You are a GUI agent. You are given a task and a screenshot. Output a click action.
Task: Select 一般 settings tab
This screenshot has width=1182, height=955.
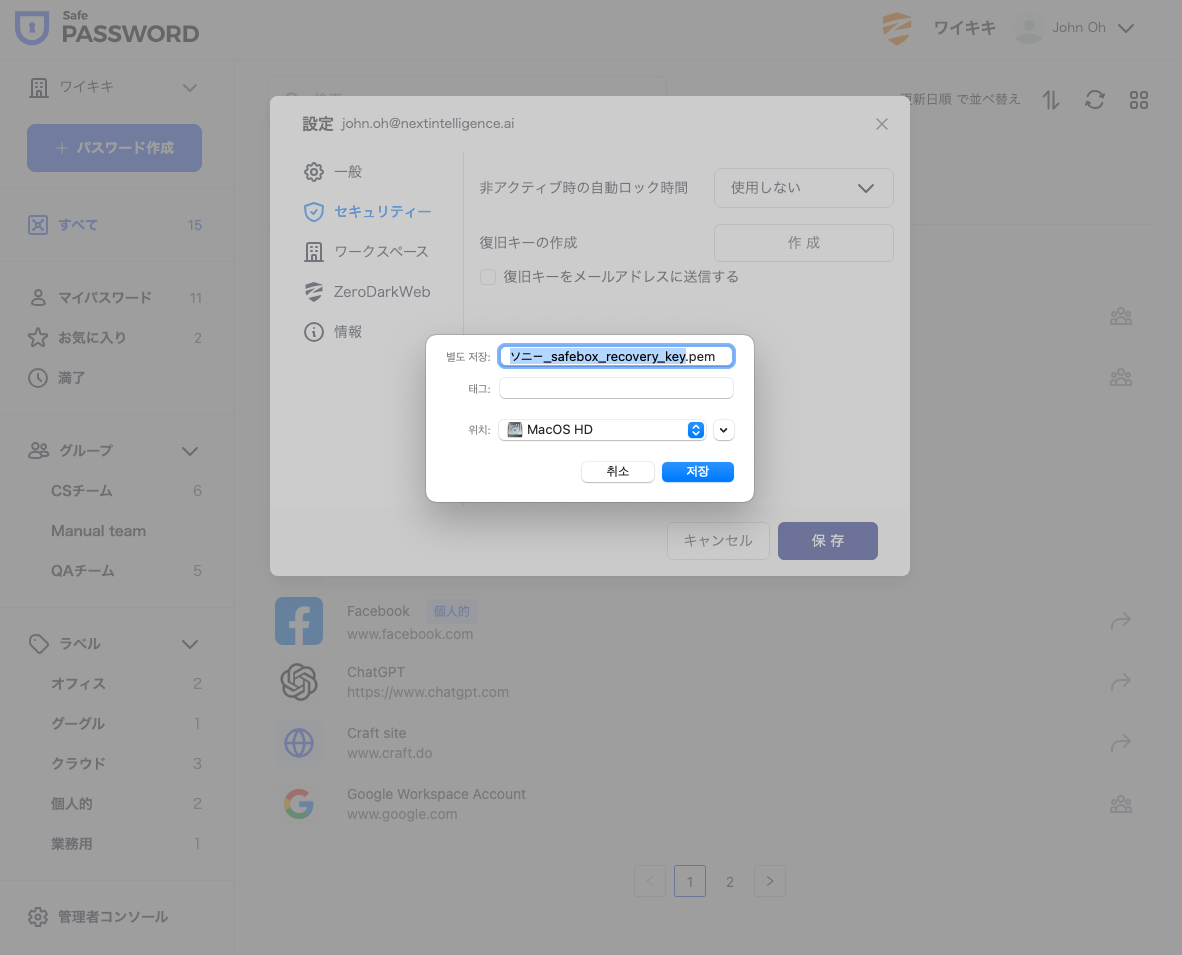coord(347,172)
